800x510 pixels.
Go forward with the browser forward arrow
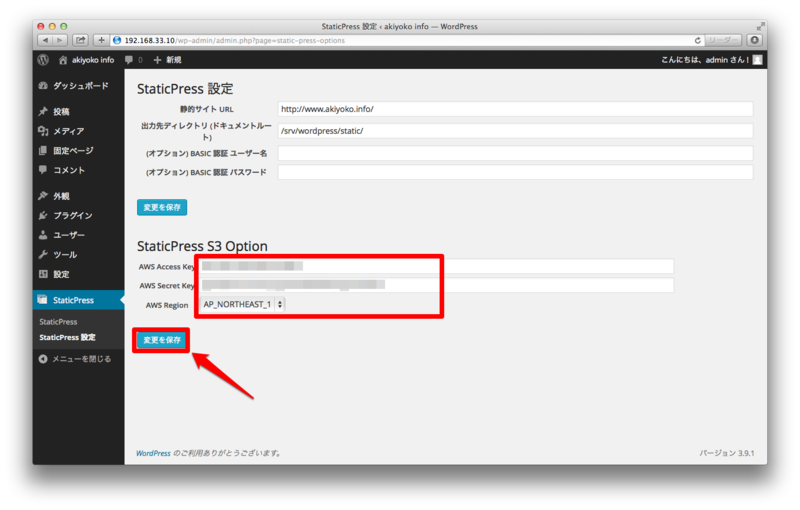(60, 40)
